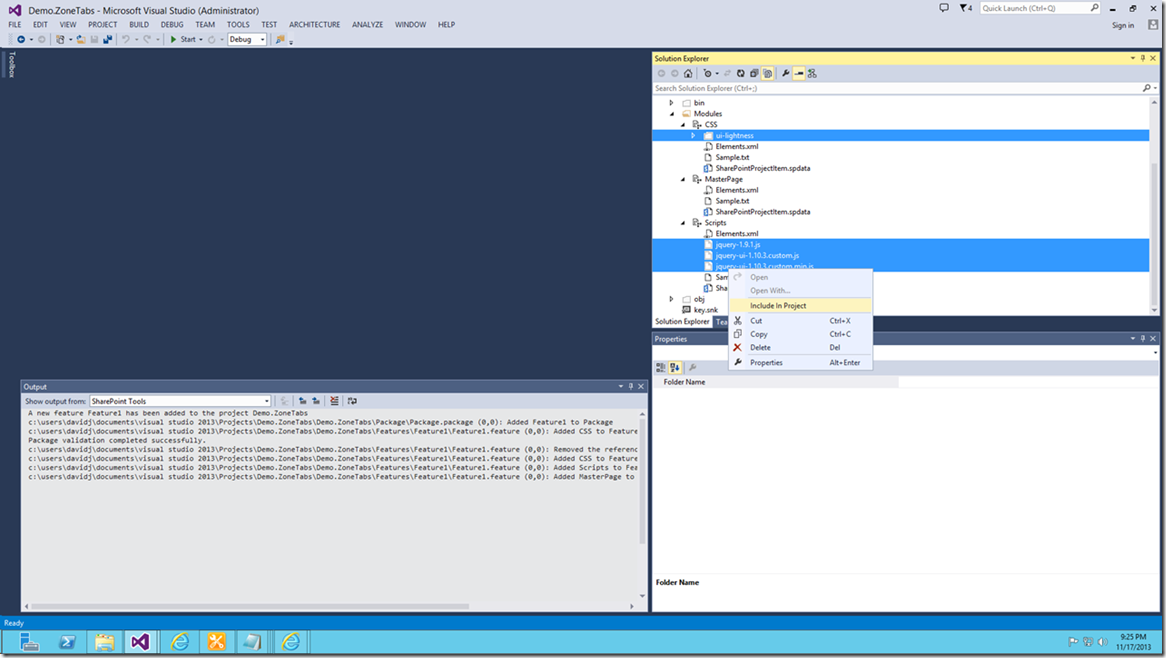
Task: Open the Toolbox side tab
Action: (12, 65)
